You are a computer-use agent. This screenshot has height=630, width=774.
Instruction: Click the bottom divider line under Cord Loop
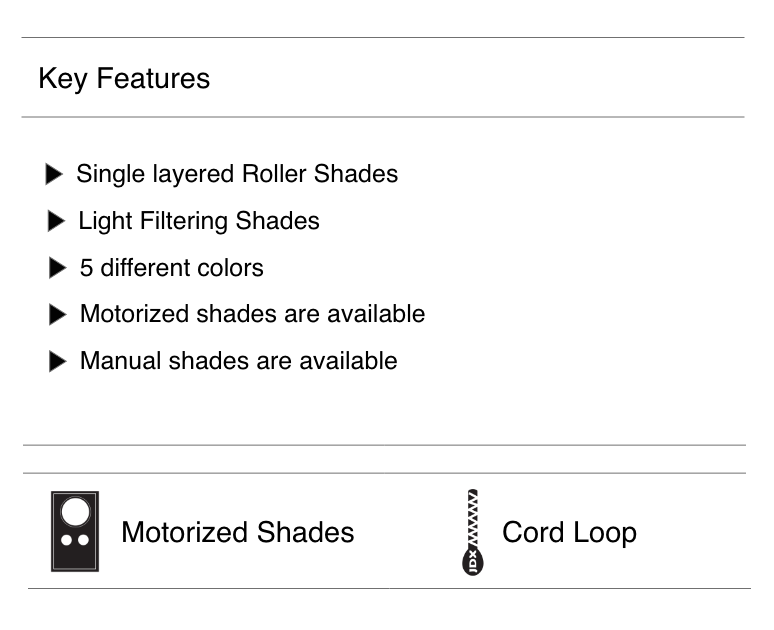389,588
